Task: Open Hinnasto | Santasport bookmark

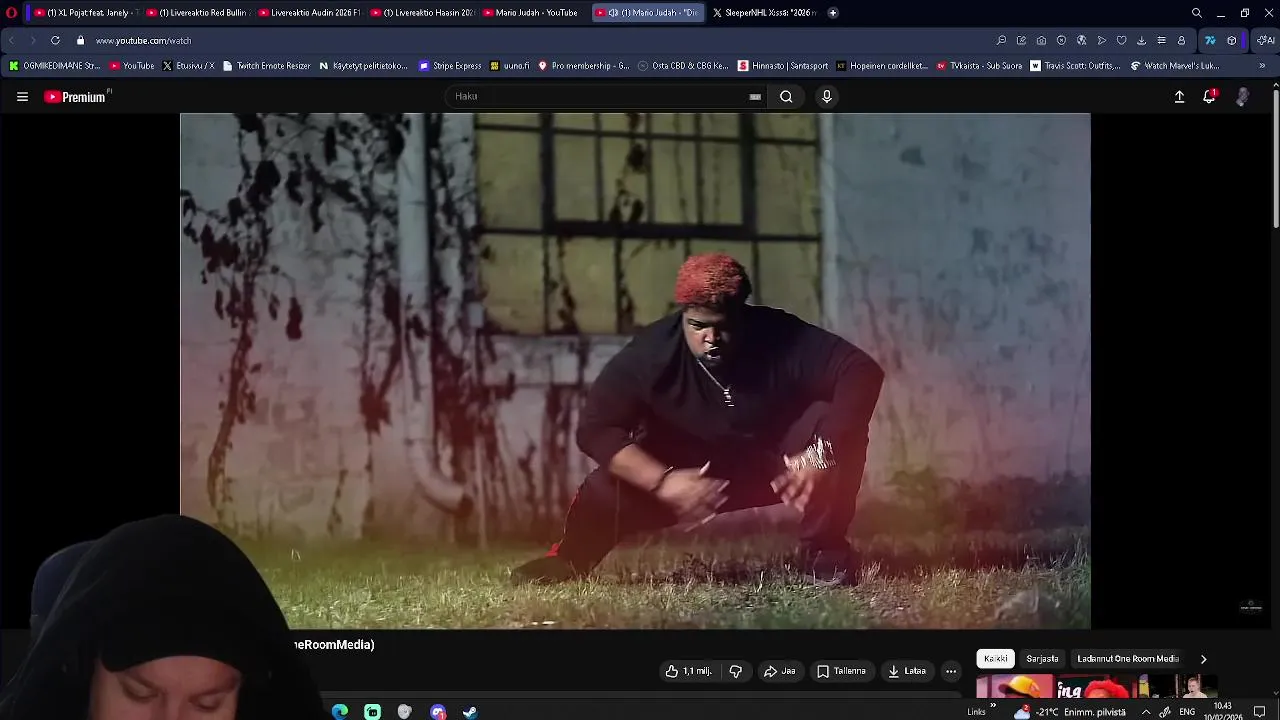Action: (783, 66)
